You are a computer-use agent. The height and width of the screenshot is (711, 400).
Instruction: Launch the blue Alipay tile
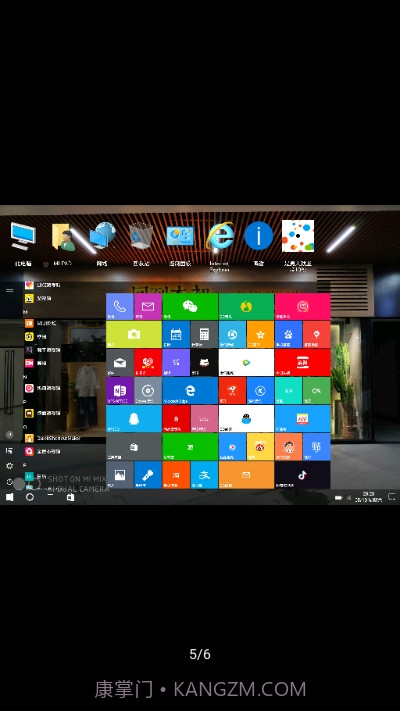204,475
